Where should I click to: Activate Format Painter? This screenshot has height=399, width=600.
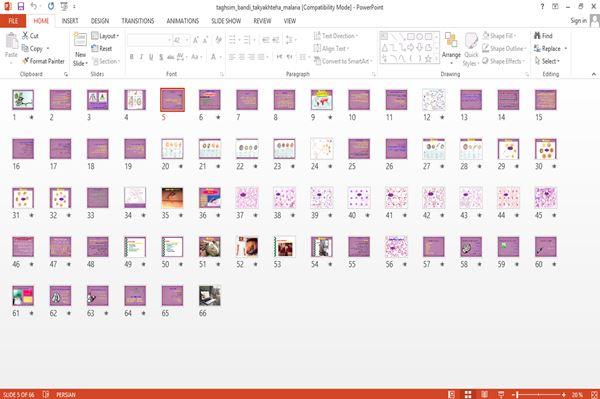tap(43, 61)
